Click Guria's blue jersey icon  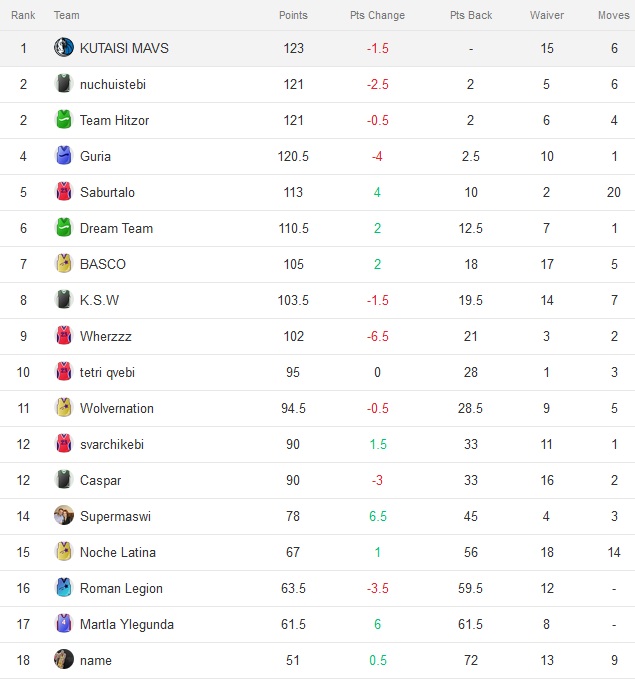click(x=64, y=155)
